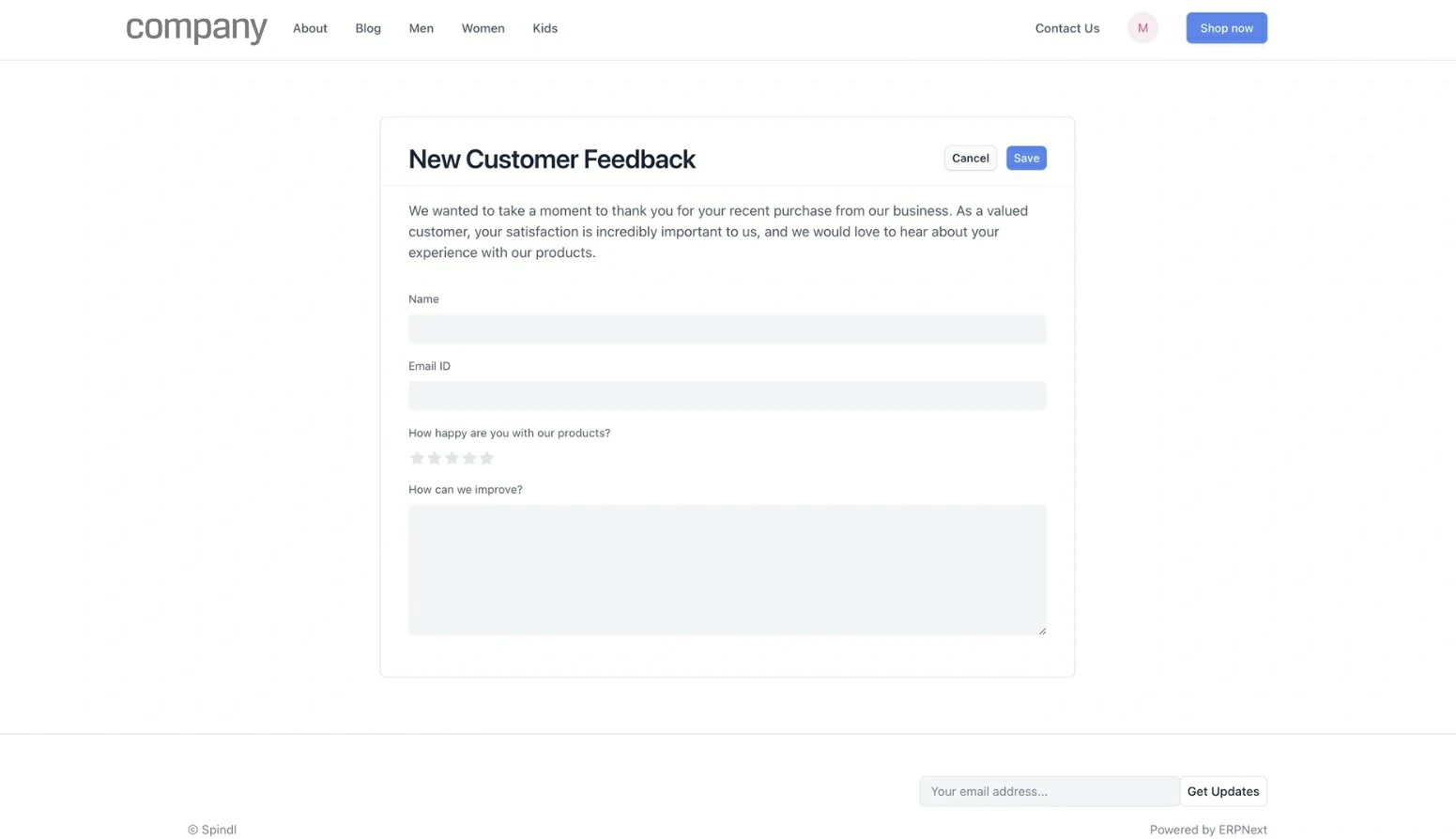Open the Women category

coord(483,28)
